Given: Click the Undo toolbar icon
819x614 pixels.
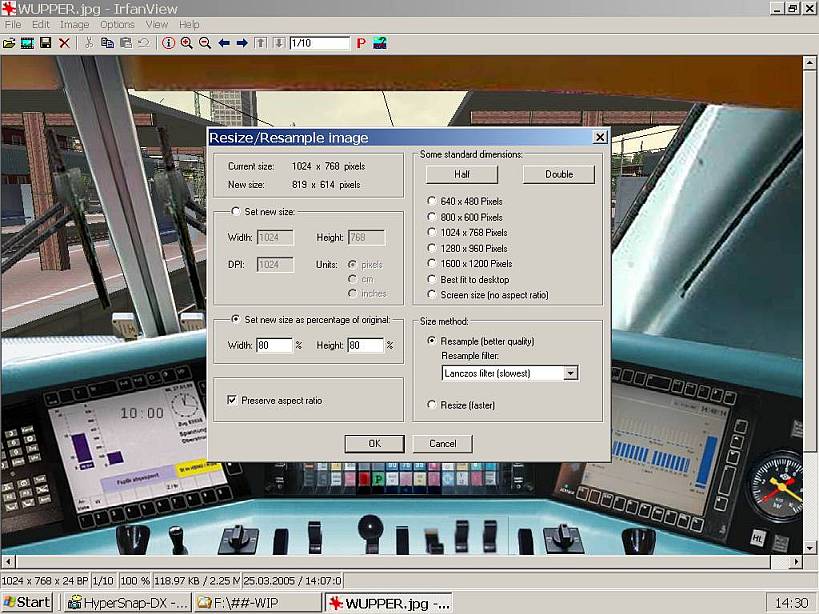Looking at the screenshot, I should tap(144, 43).
